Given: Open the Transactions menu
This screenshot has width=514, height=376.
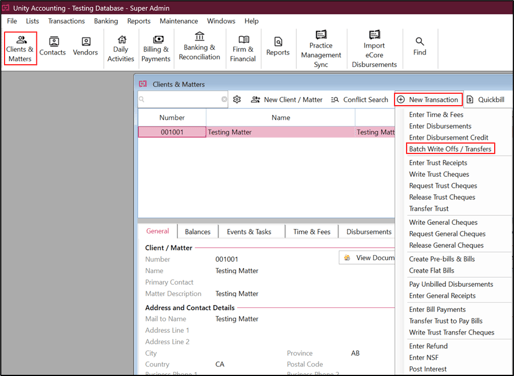Looking at the screenshot, I should coord(66,21).
